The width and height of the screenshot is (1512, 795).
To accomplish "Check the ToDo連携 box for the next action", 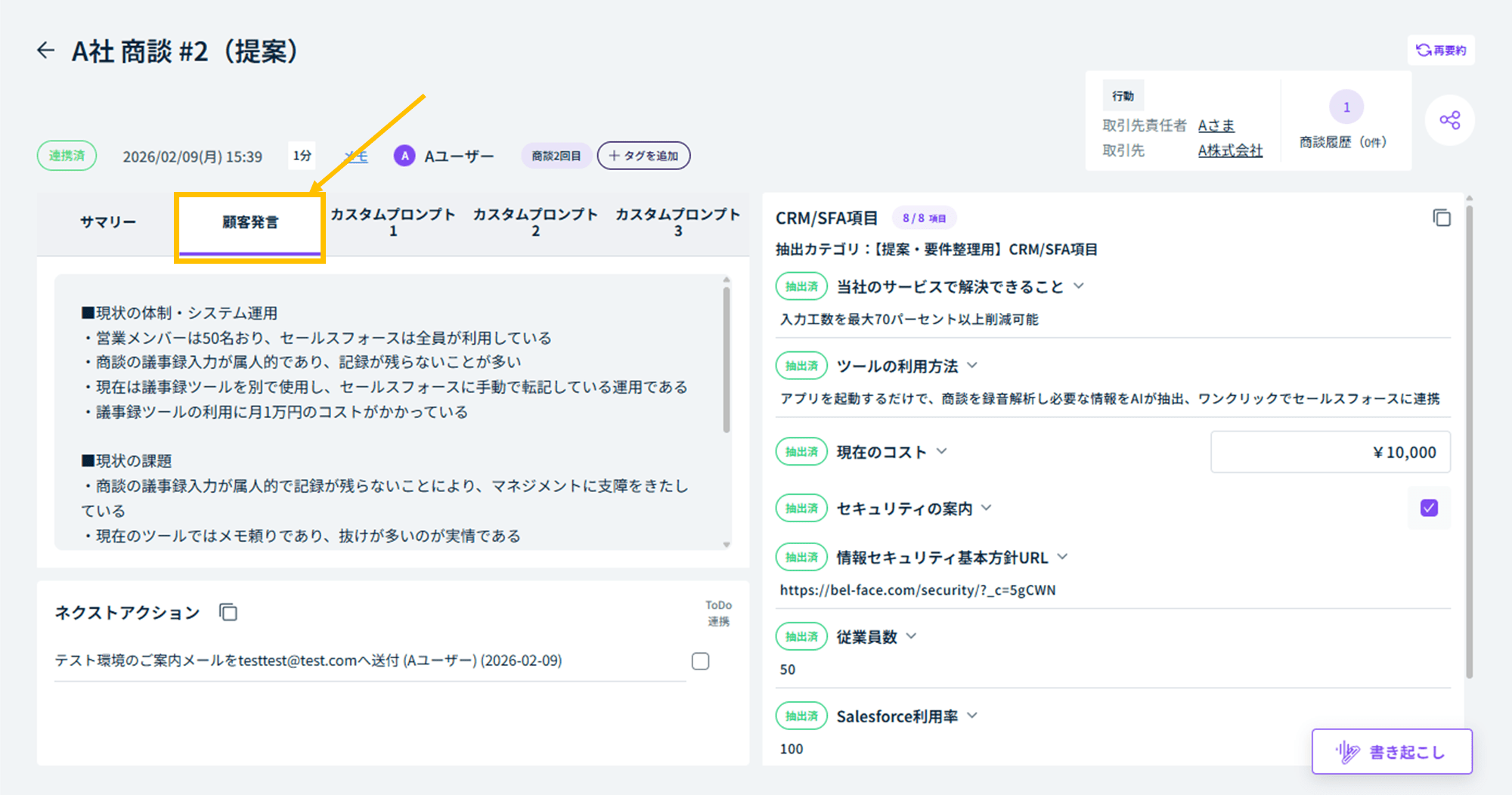I will (701, 661).
